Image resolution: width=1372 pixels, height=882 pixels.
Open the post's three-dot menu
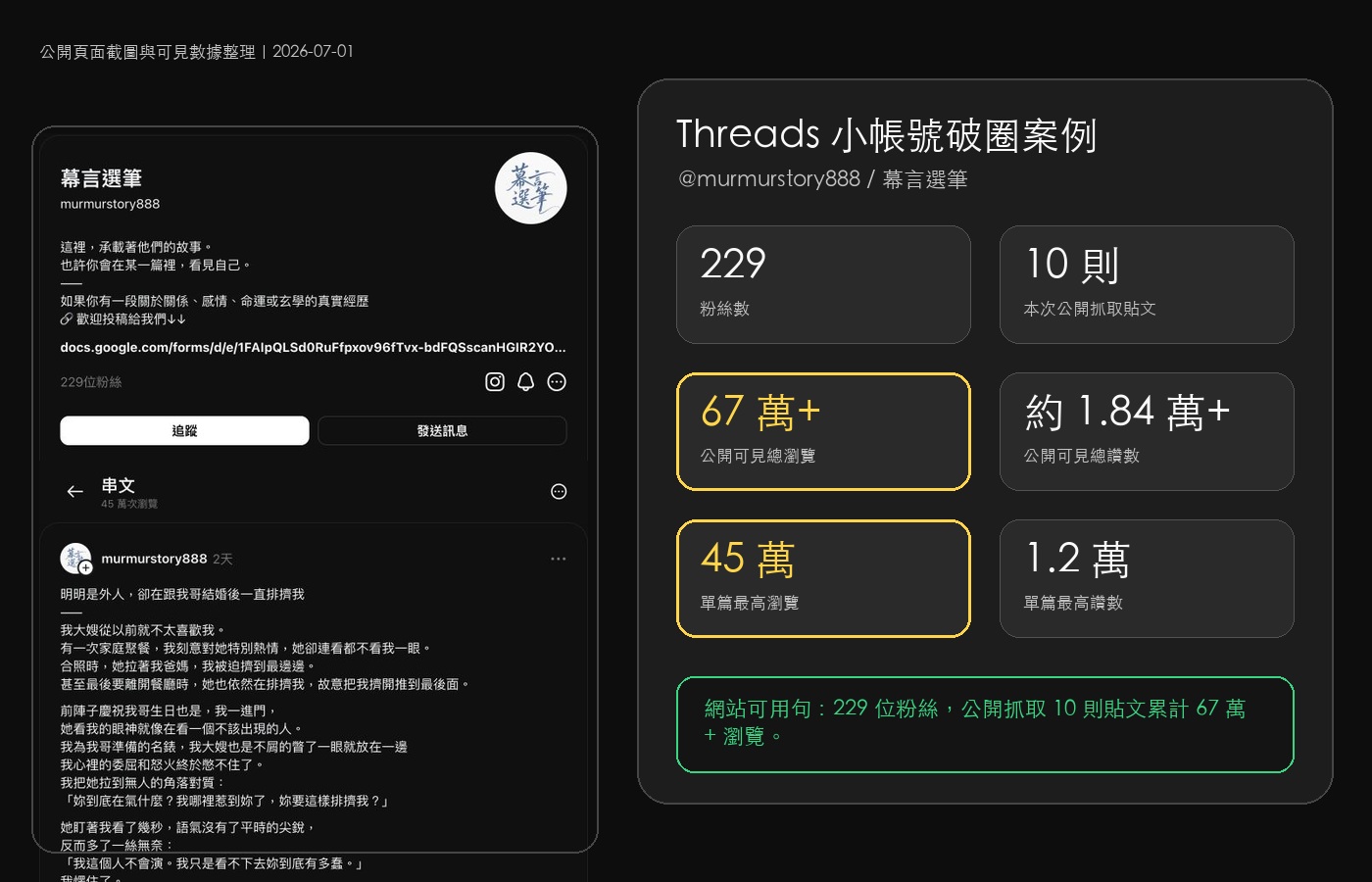(x=559, y=559)
